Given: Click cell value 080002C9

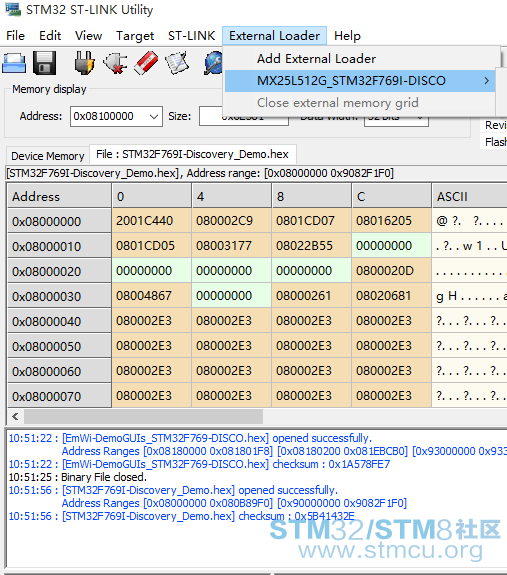Looking at the screenshot, I should (232, 221).
